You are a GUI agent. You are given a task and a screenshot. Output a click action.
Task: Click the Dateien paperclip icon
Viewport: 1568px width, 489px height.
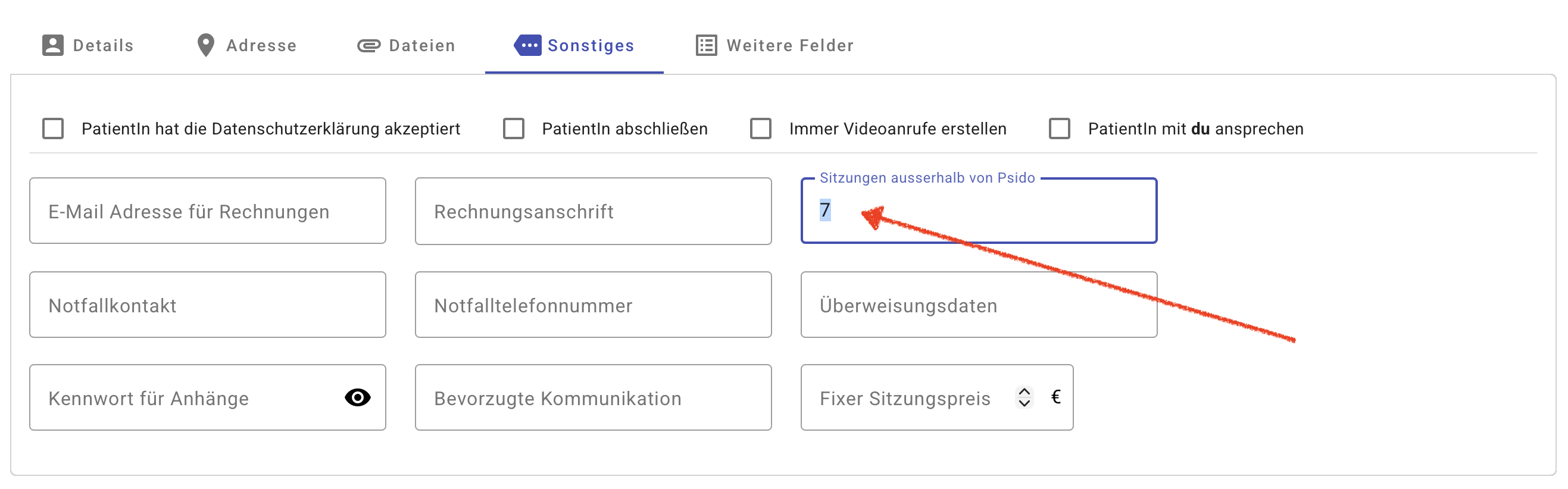pyautogui.click(x=368, y=46)
